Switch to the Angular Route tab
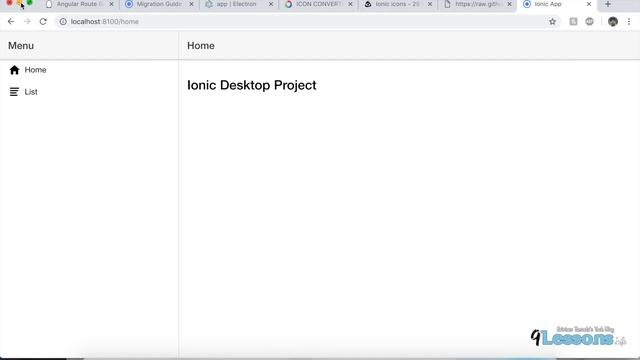Viewport: 640px width, 360px height. [x=80, y=4]
